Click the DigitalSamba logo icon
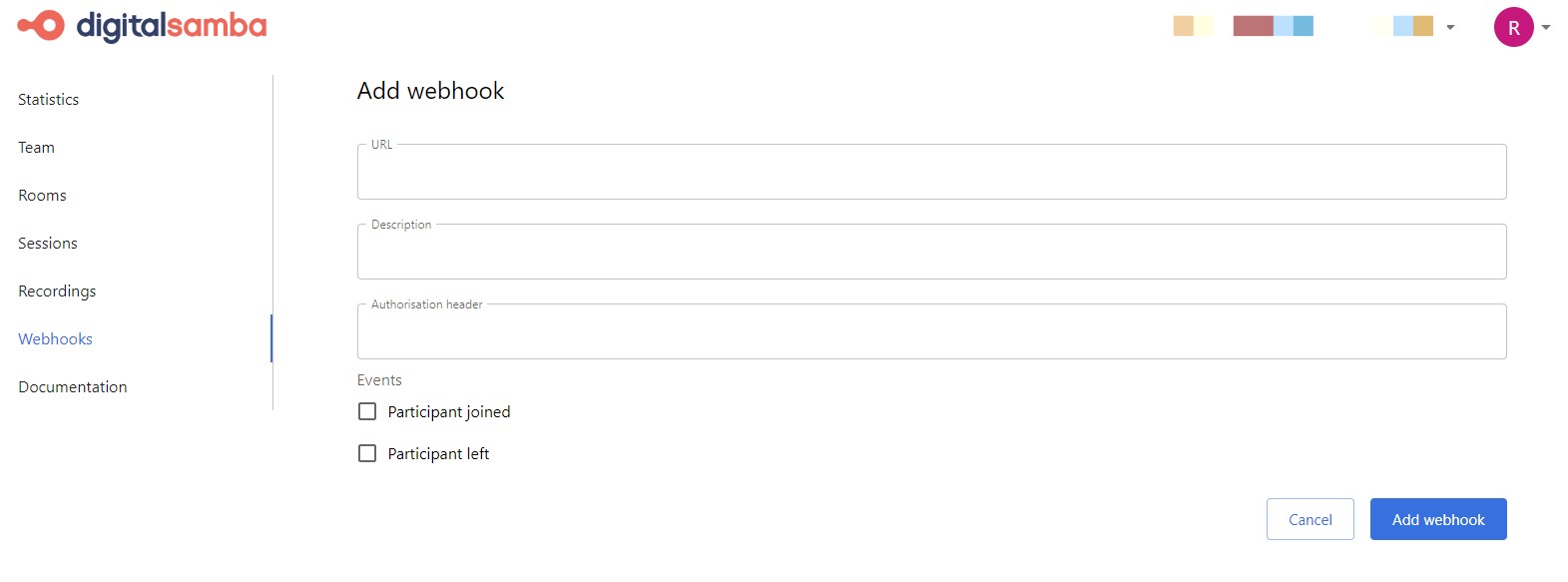This screenshot has width=1568, height=582. coord(38,27)
